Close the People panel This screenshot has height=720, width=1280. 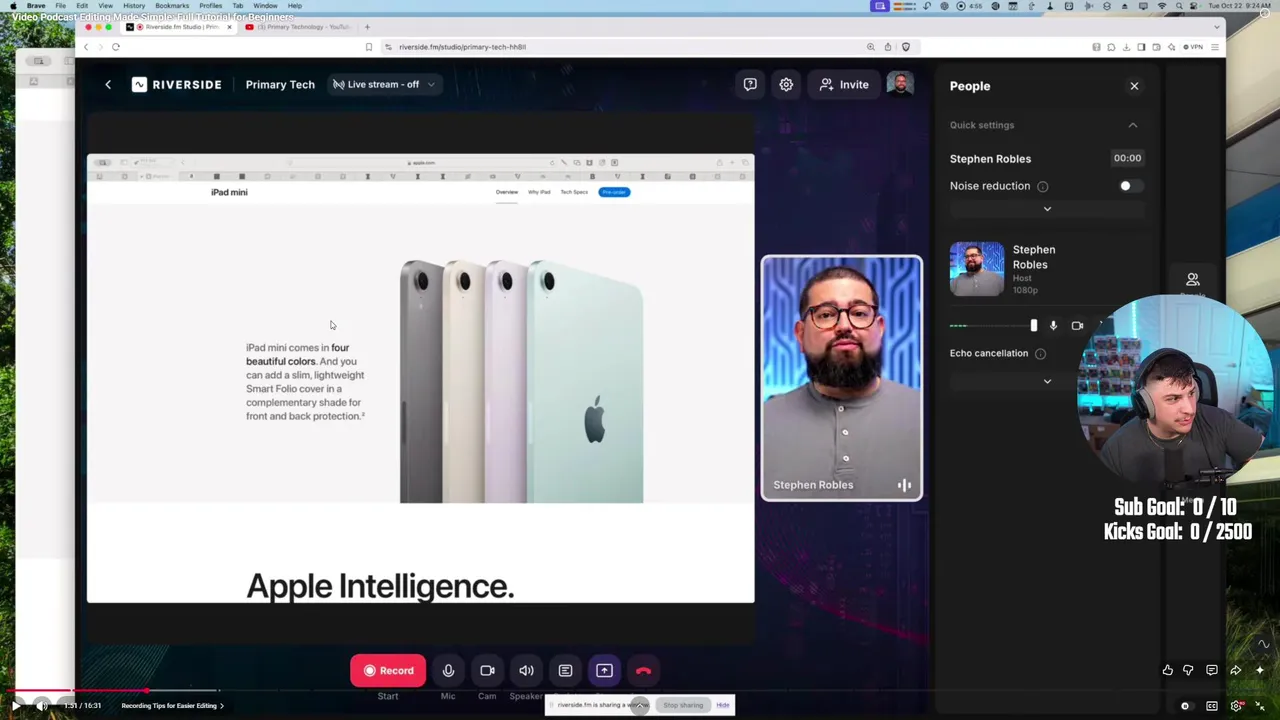tap(1134, 86)
